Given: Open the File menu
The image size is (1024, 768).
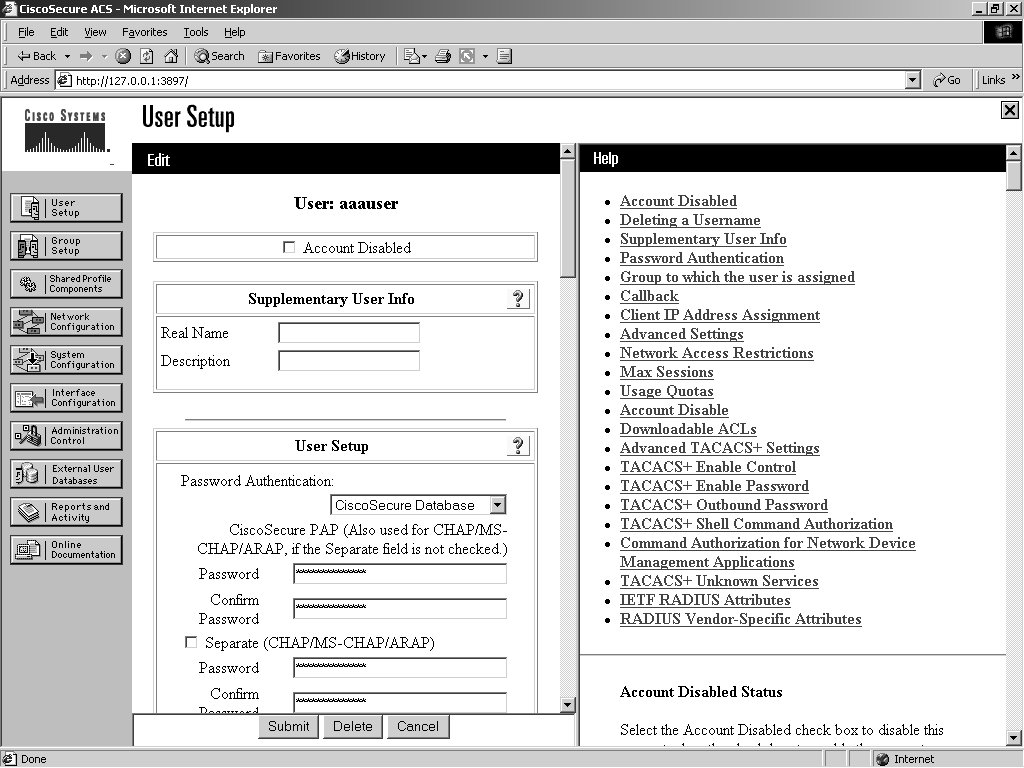Looking at the screenshot, I should [26, 32].
